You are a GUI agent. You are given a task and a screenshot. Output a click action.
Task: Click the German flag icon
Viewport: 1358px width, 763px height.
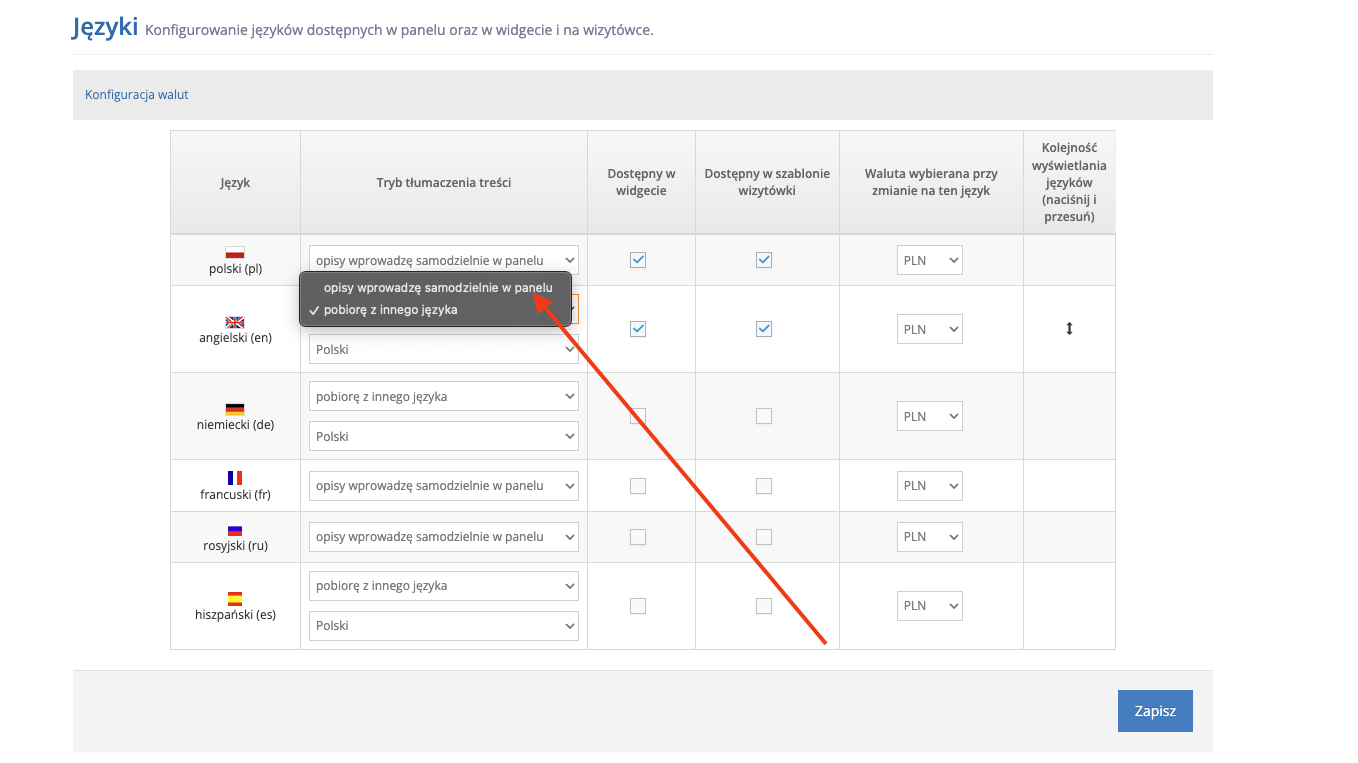(x=235, y=409)
